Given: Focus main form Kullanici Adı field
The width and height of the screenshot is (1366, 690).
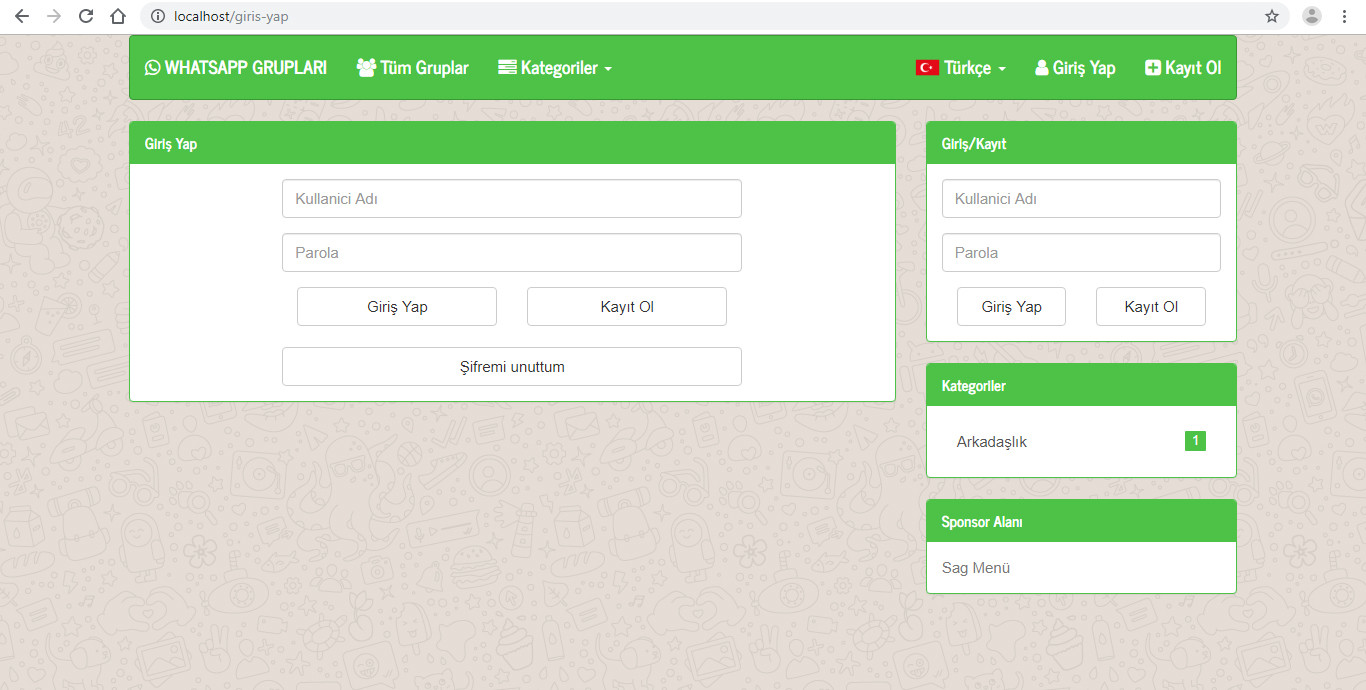Looking at the screenshot, I should [512, 199].
